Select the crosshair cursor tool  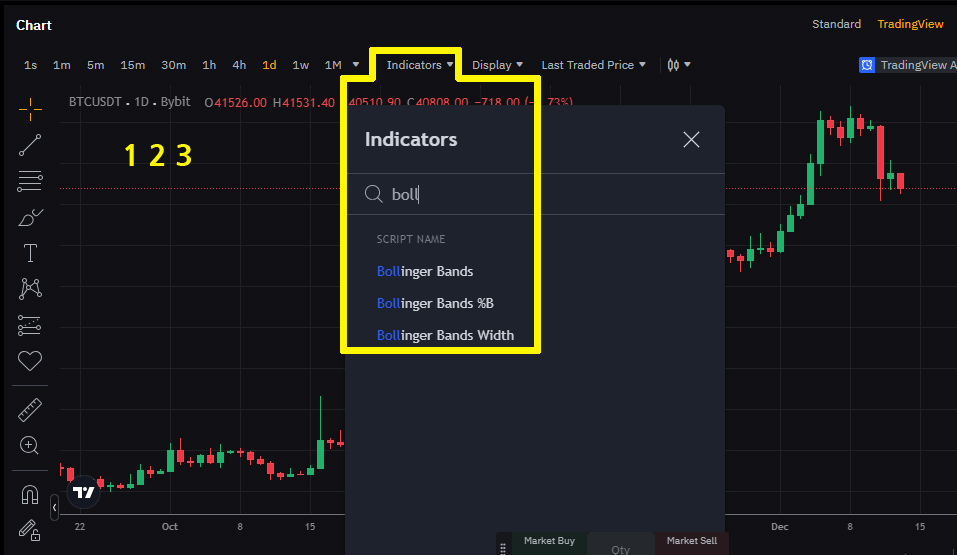pos(30,110)
